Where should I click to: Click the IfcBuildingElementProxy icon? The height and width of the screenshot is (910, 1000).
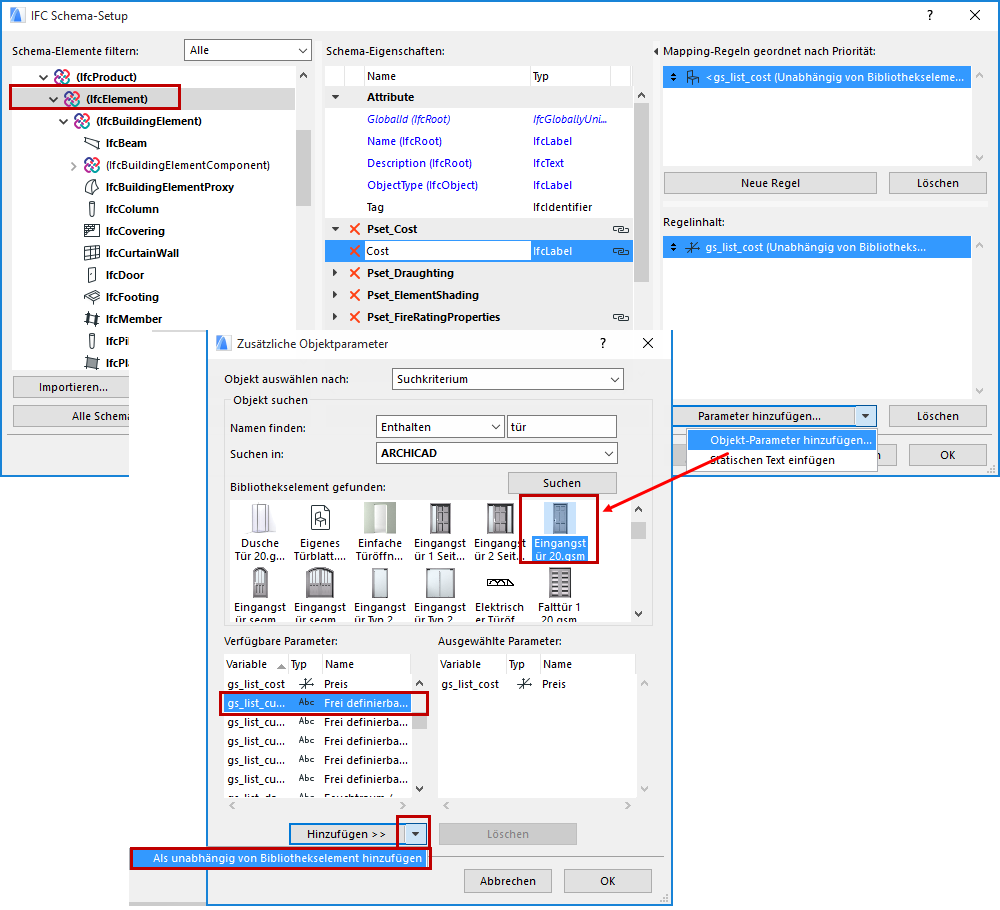pyautogui.click(x=92, y=187)
